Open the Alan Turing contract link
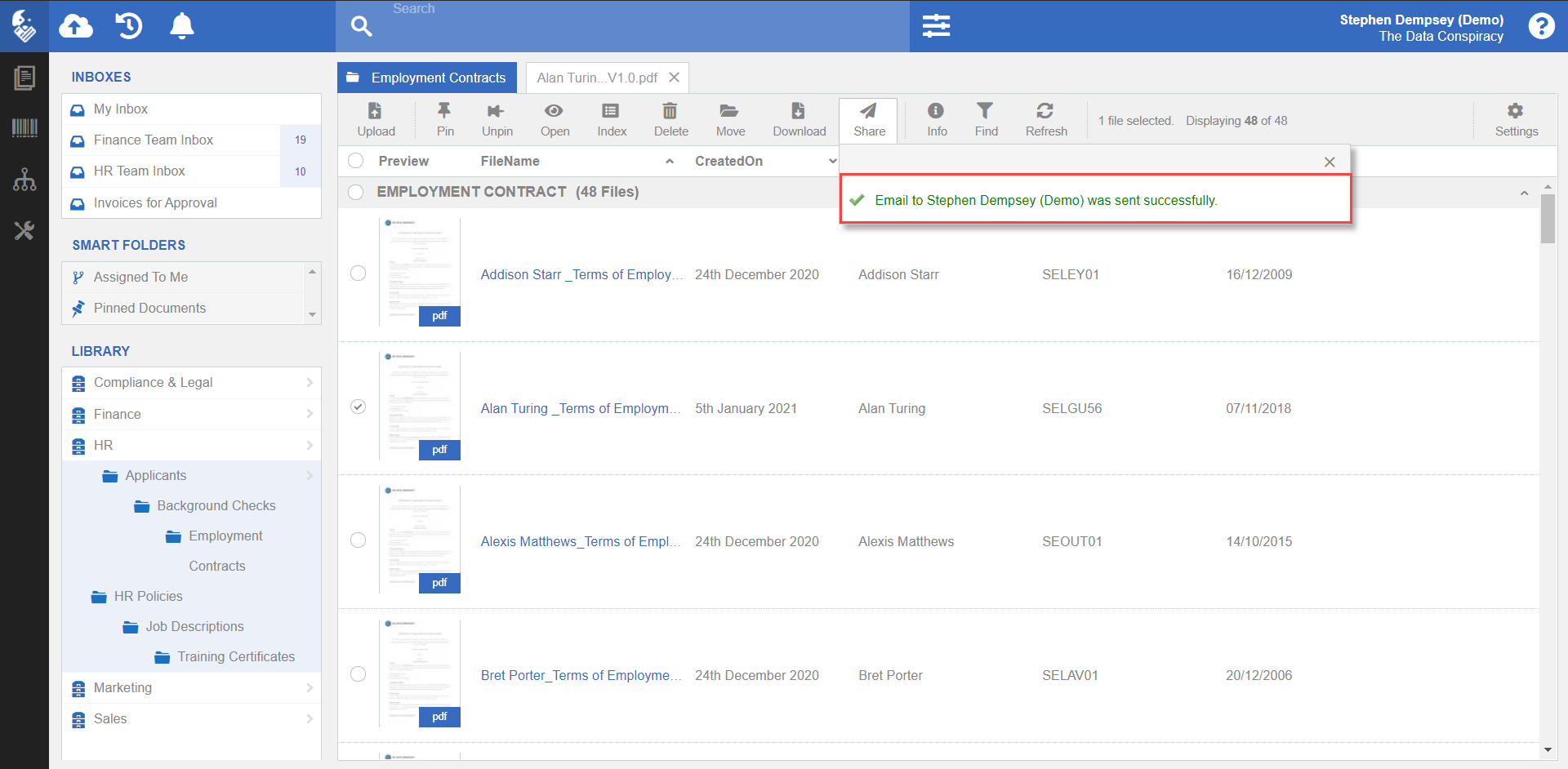Screen dimensions: 1568x769 point(581,408)
